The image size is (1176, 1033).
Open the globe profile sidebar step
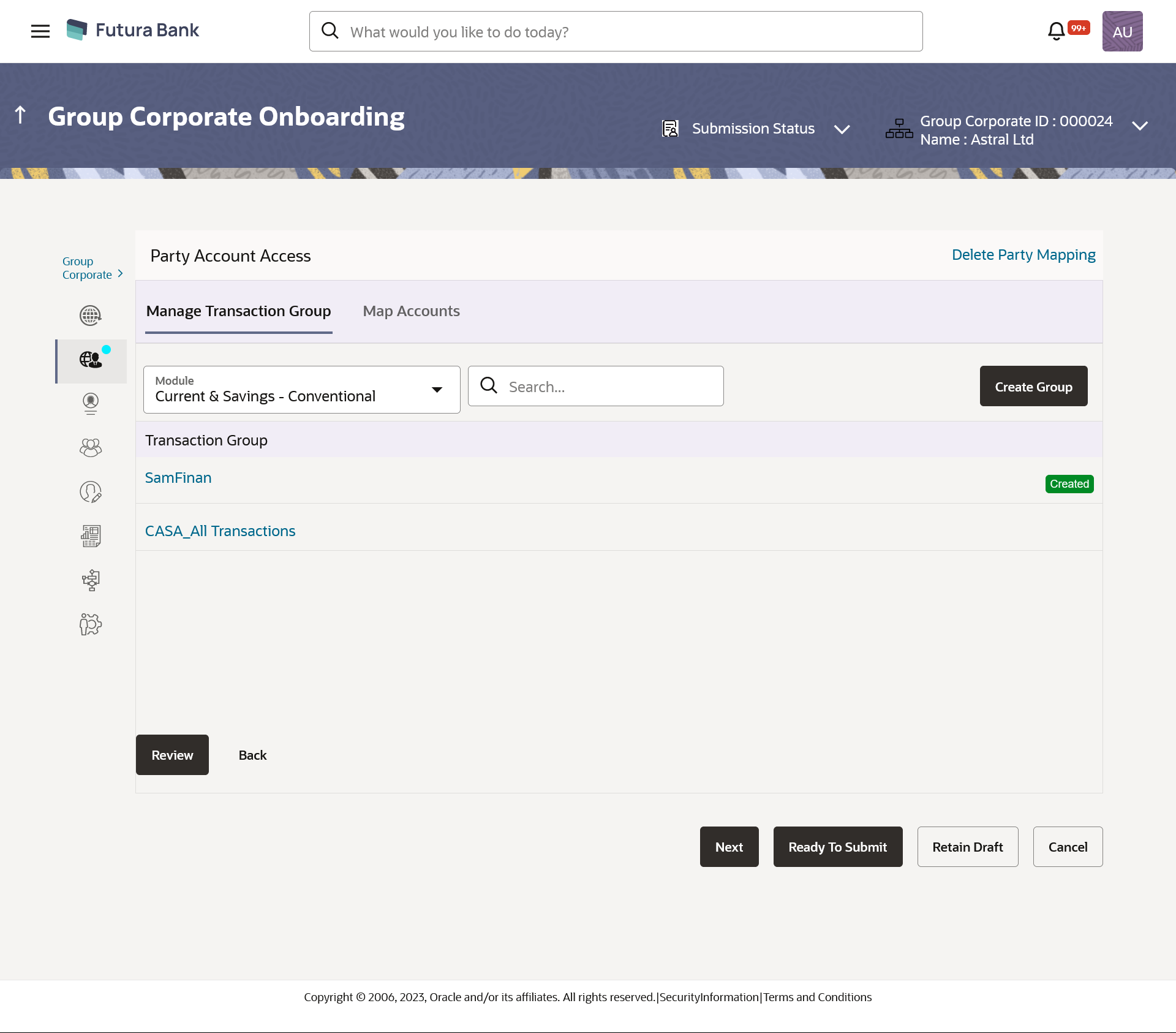pos(91,316)
